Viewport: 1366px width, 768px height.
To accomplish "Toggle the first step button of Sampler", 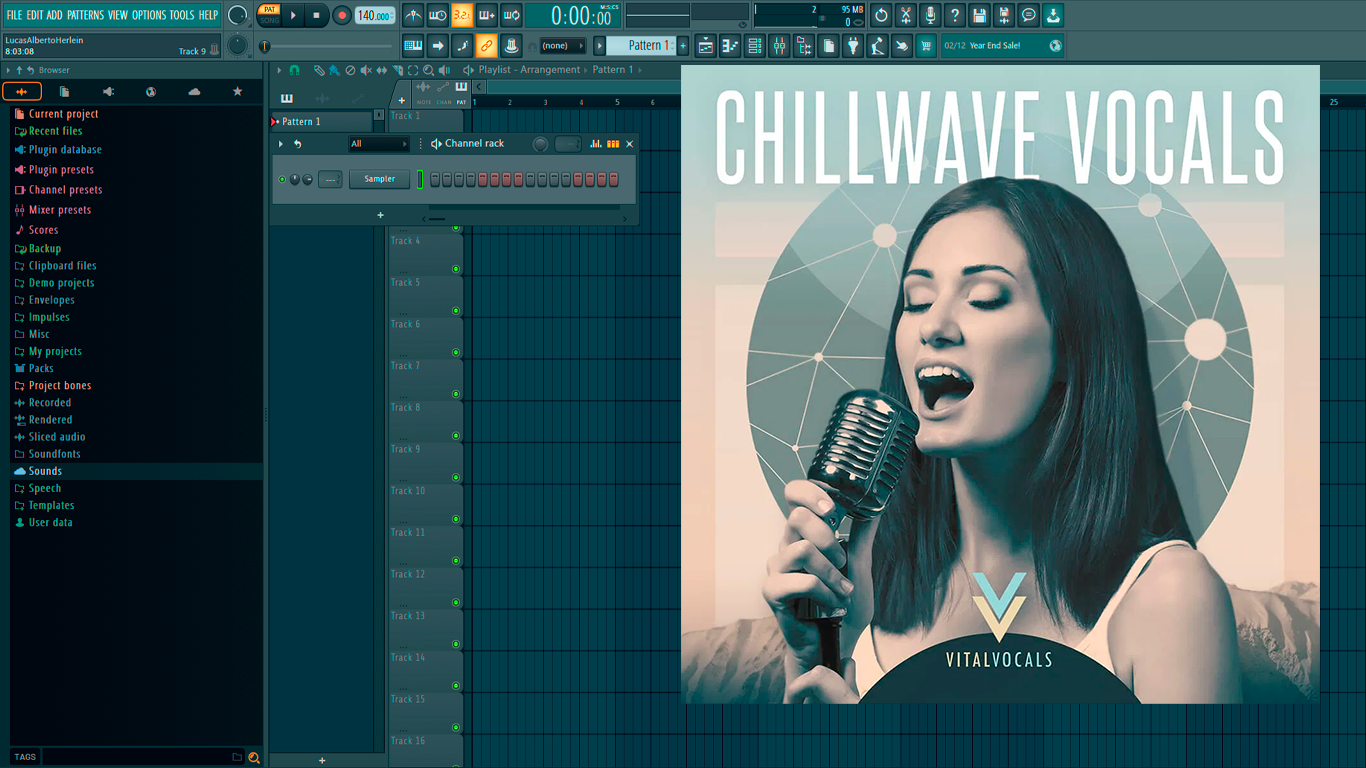I will pyautogui.click(x=435, y=180).
